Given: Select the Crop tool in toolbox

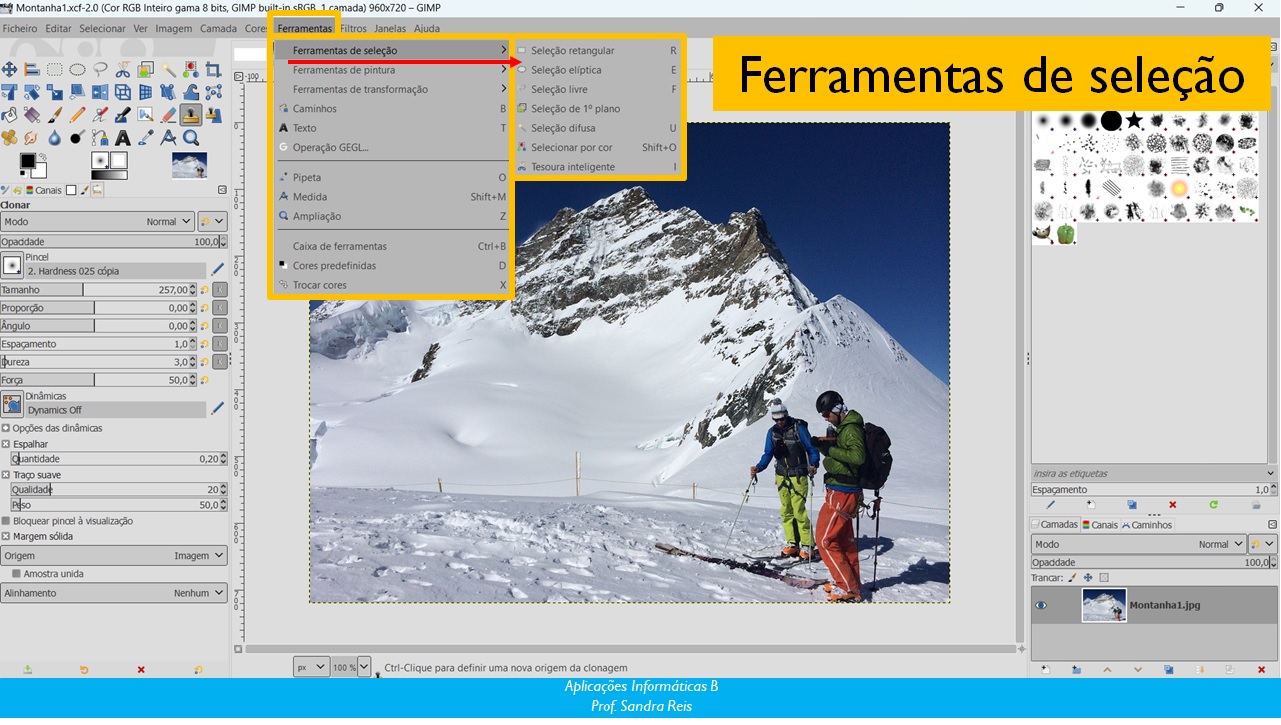Looking at the screenshot, I should 213,69.
